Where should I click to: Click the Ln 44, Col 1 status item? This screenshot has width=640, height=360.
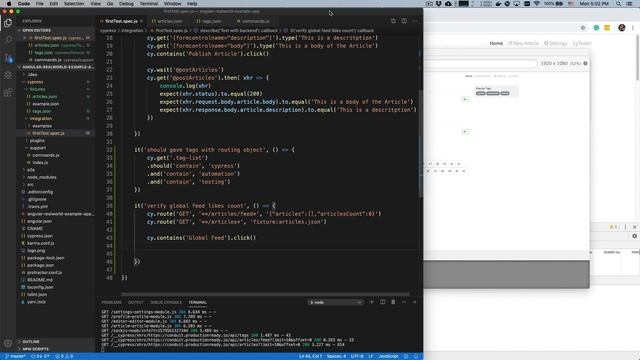(310, 356)
